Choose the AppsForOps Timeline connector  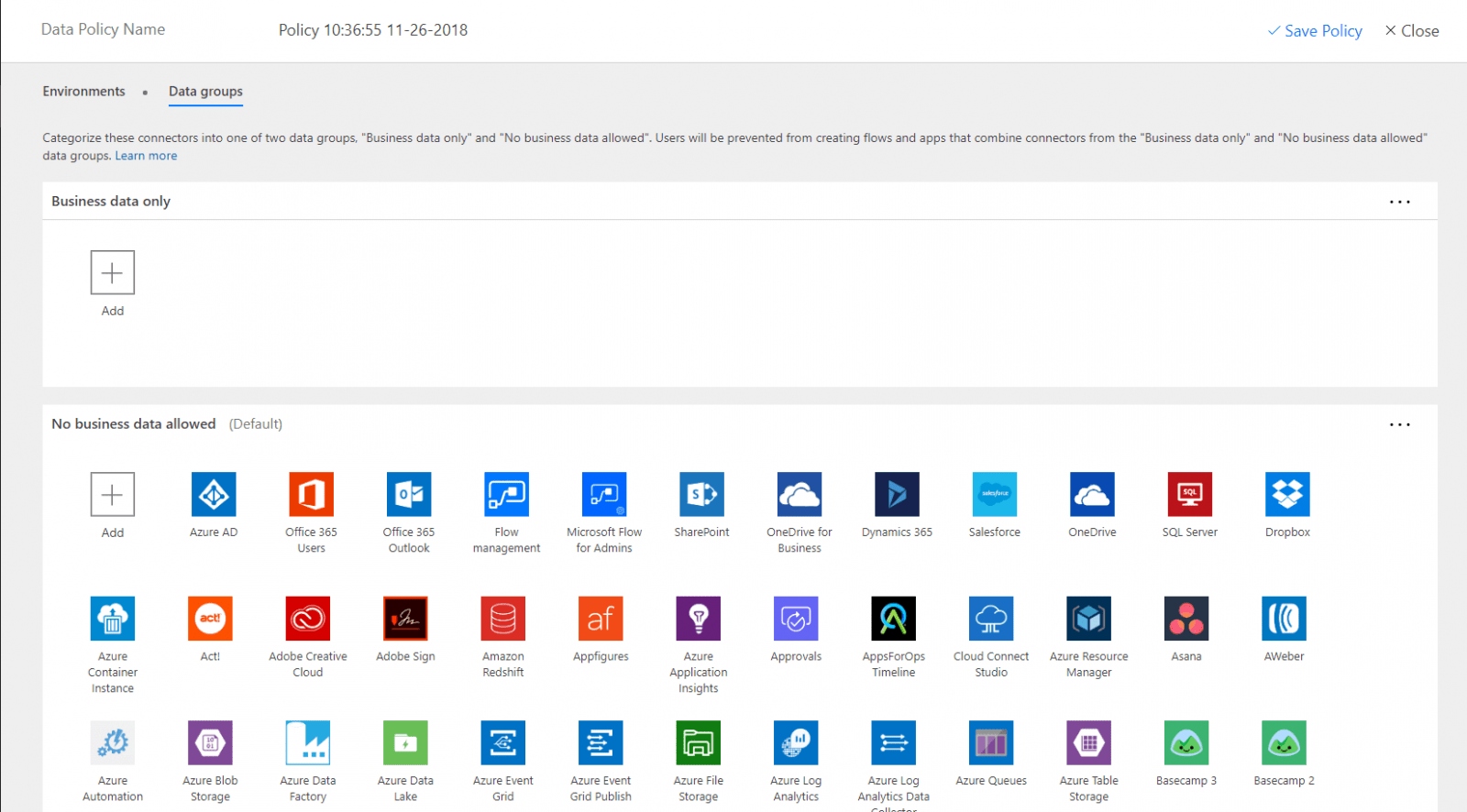[x=894, y=619]
